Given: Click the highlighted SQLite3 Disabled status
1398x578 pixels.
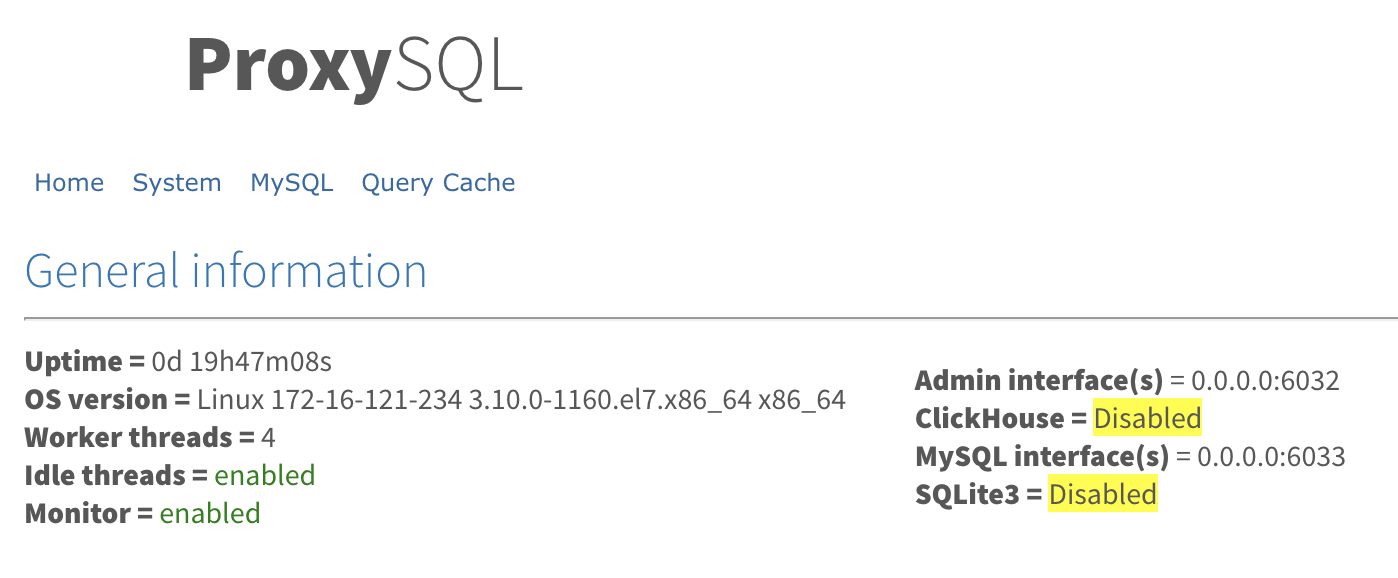Looking at the screenshot, I should click(1102, 494).
